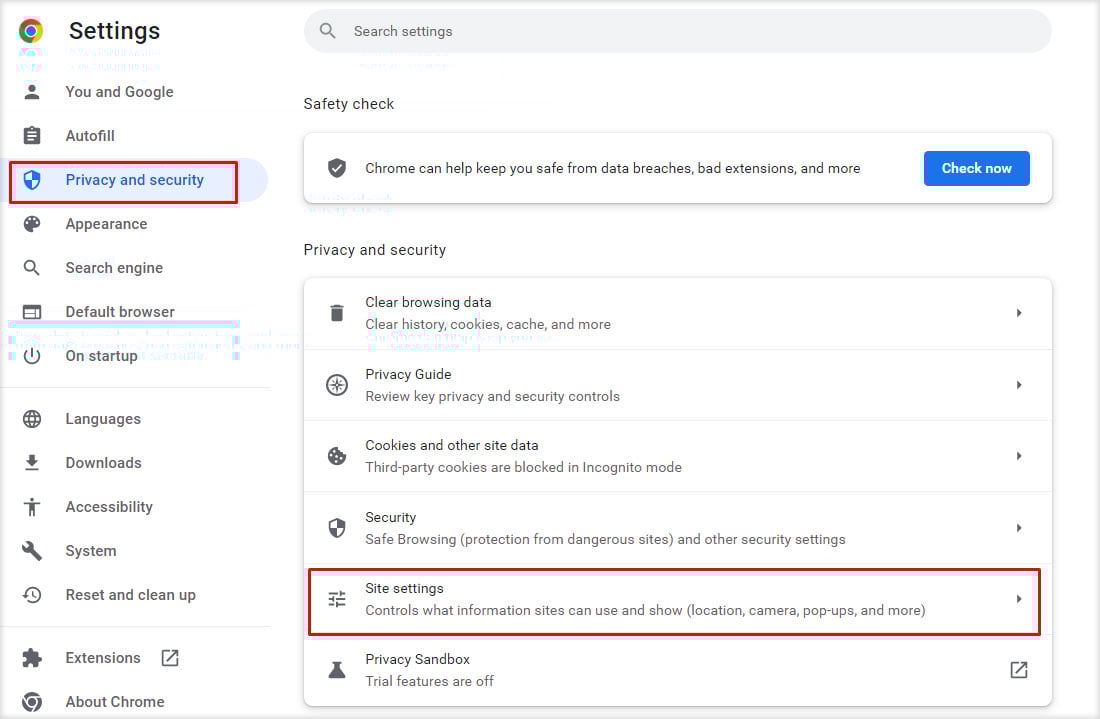Select the Downloads icon
Image resolution: width=1100 pixels, height=719 pixels.
(x=34, y=462)
